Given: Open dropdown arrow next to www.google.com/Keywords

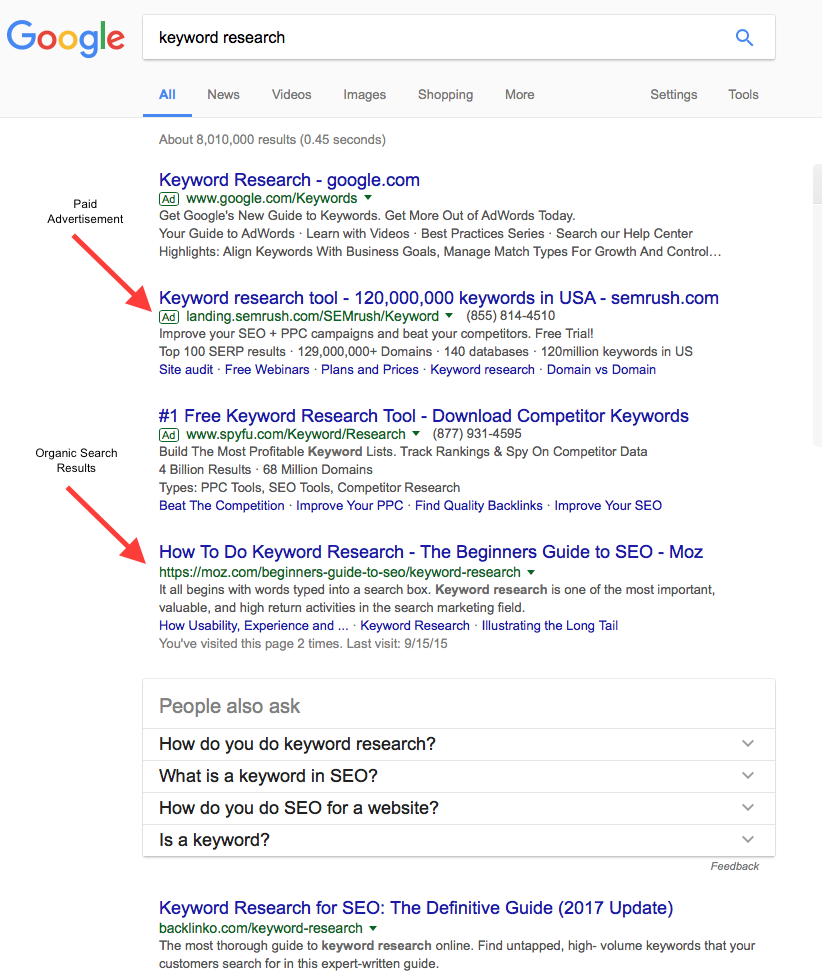Looking at the screenshot, I should point(368,198).
